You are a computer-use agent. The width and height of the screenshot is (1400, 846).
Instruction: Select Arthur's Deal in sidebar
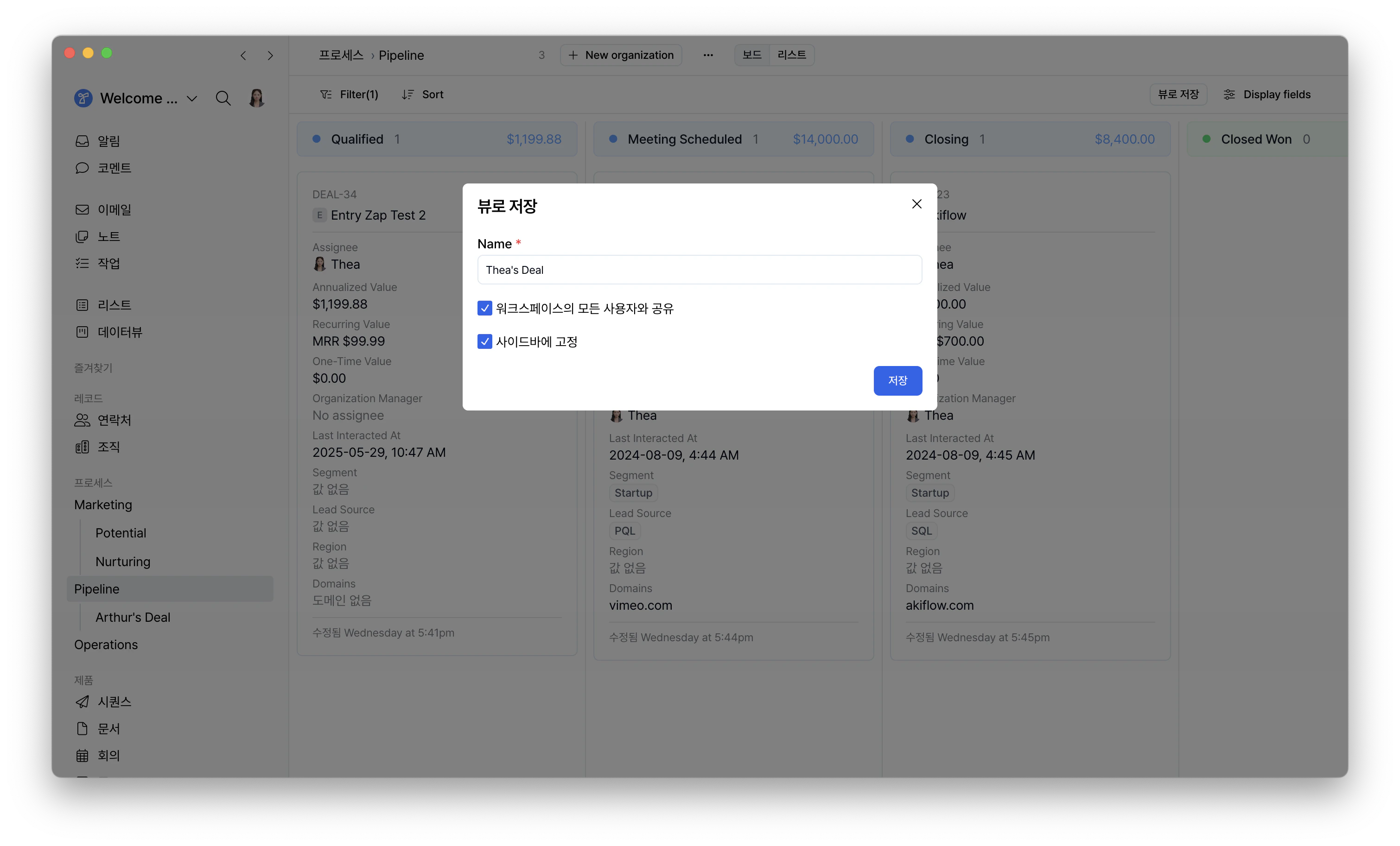pyautogui.click(x=133, y=617)
